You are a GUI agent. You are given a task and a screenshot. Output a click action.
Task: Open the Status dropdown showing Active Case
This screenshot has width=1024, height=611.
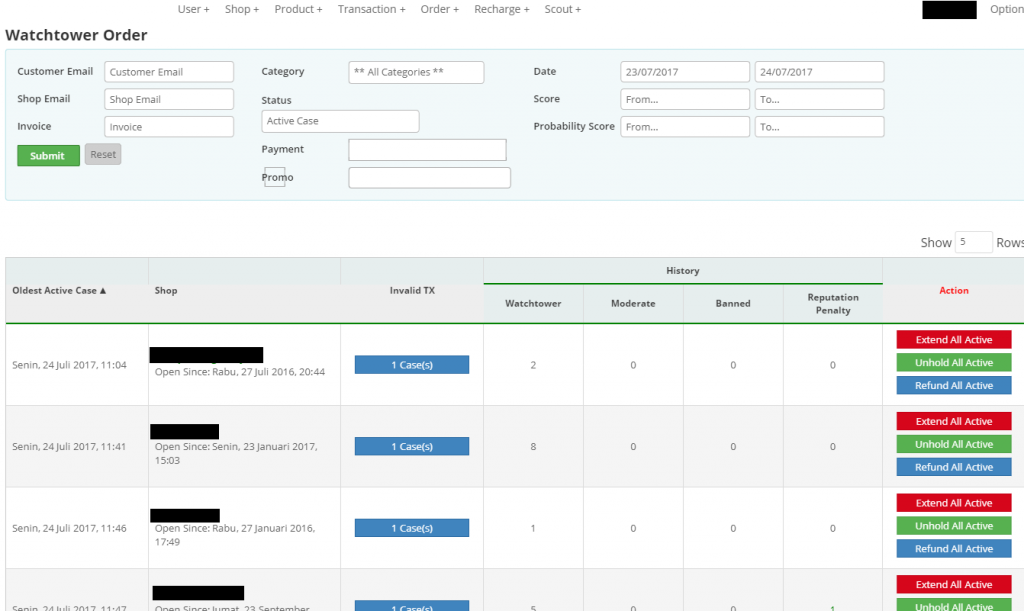[340, 121]
